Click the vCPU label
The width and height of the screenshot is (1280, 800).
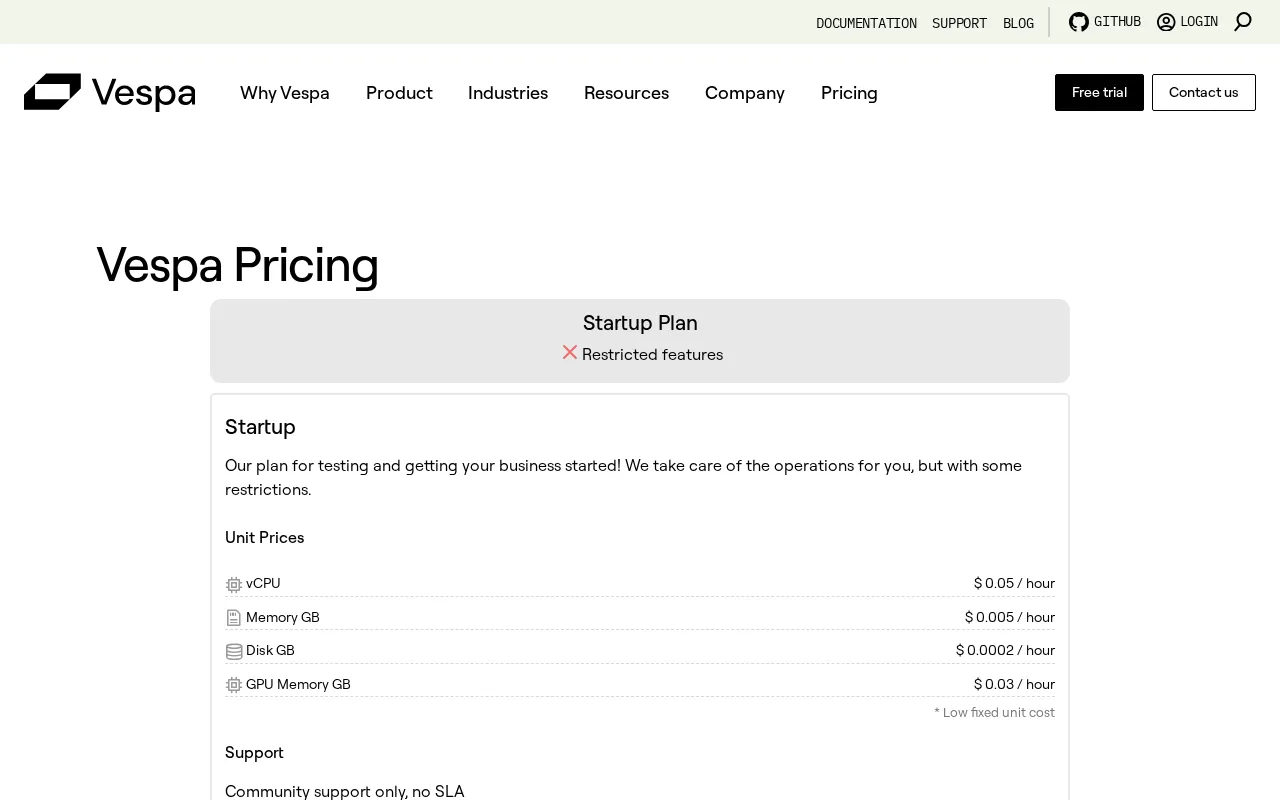click(x=263, y=583)
